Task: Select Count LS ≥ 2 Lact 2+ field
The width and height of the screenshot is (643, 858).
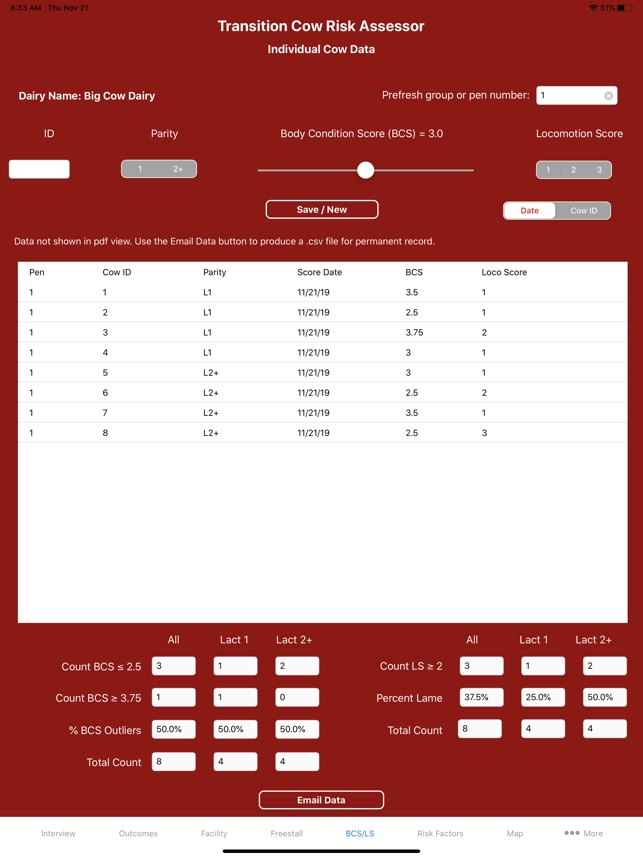Action: tap(605, 666)
